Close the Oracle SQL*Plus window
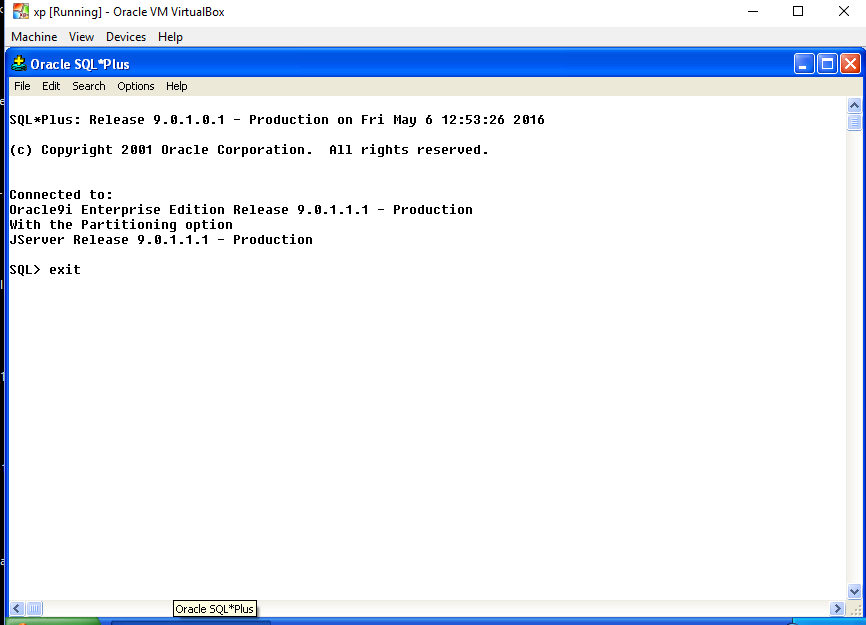Screen dimensions: 866x625 pos(850,64)
